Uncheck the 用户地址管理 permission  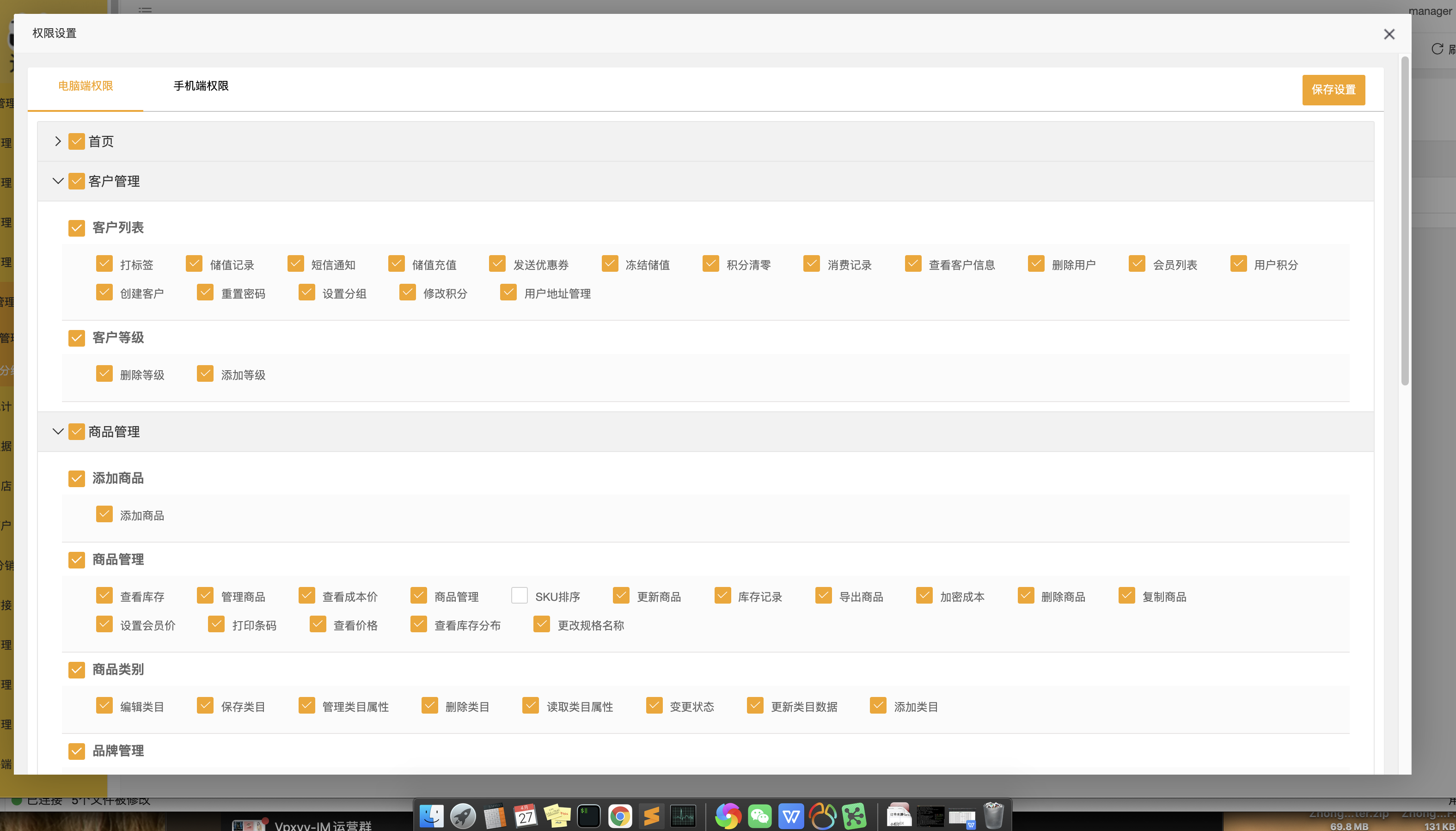tap(508, 292)
